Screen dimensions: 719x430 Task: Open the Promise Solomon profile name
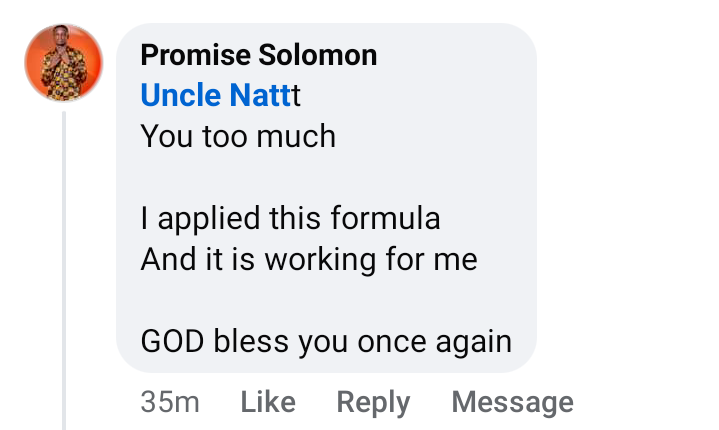coord(259,54)
